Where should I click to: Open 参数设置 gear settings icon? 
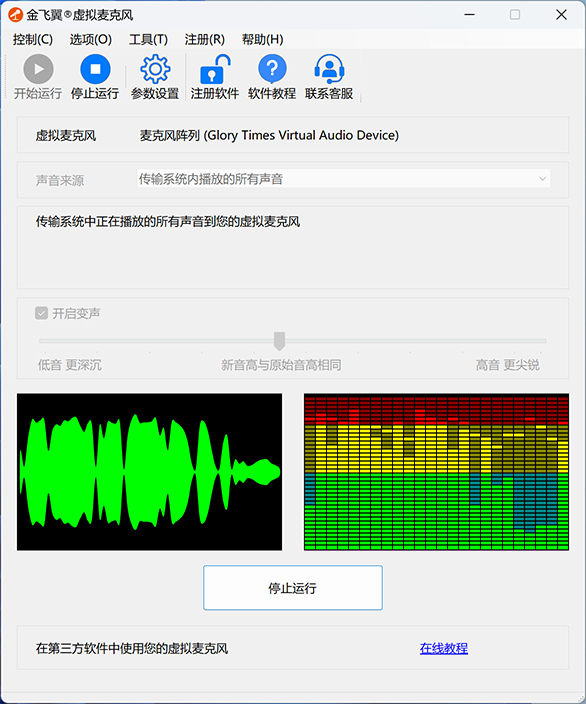(155, 69)
